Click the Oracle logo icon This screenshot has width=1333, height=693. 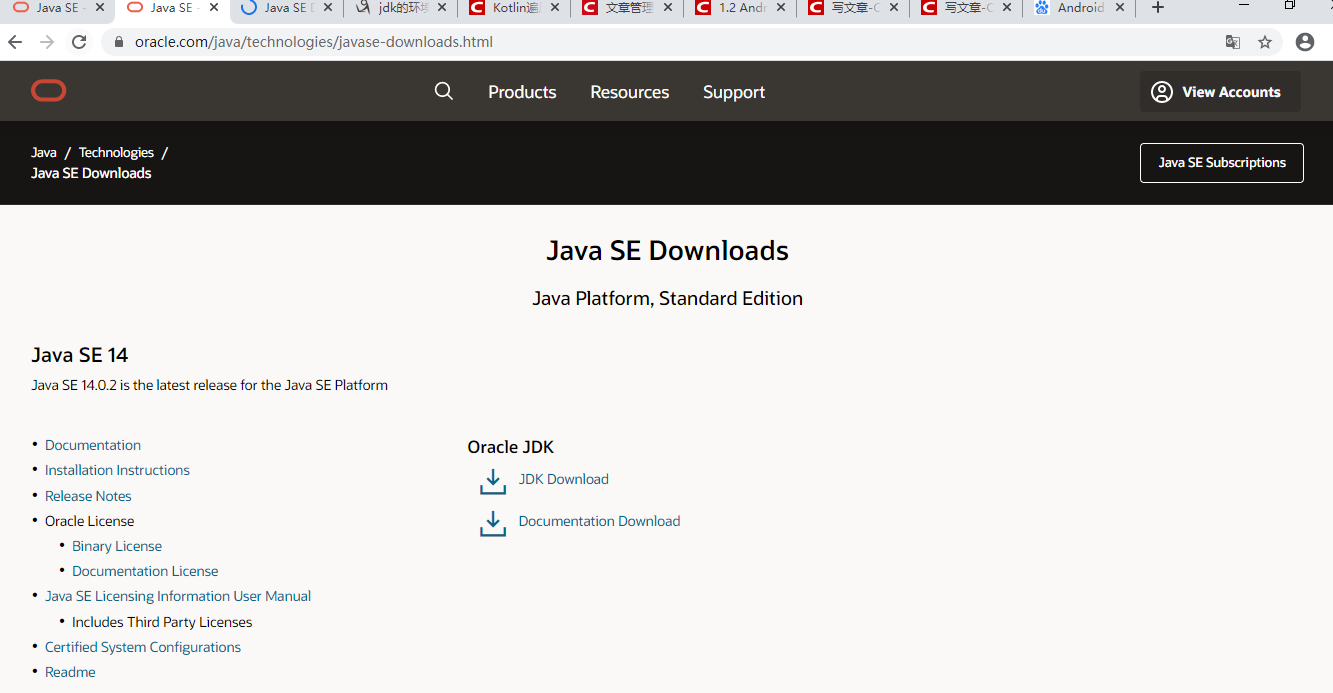click(x=48, y=91)
